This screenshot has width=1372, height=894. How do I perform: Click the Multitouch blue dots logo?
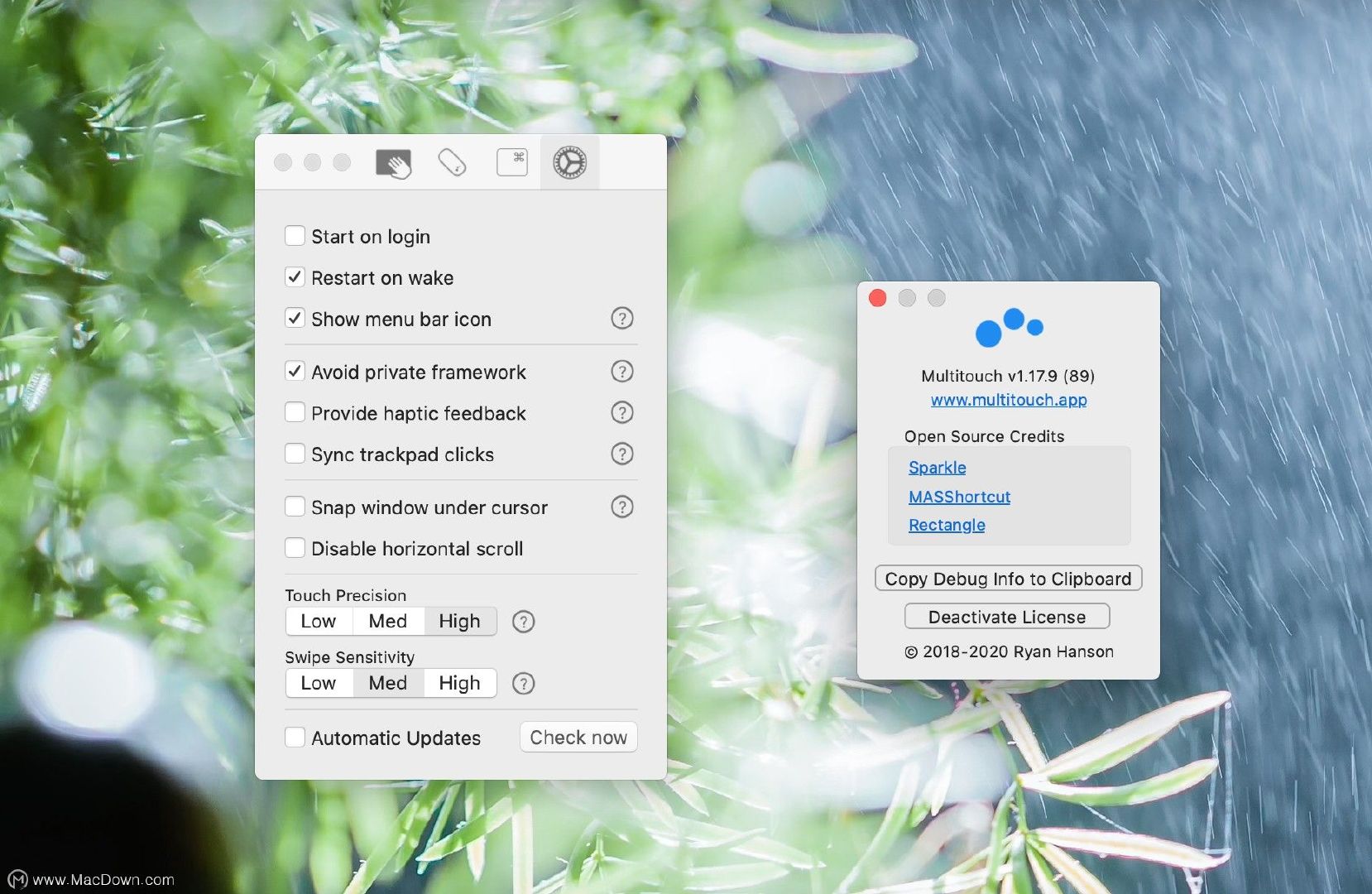pyautogui.click(x=1009, y=327)
